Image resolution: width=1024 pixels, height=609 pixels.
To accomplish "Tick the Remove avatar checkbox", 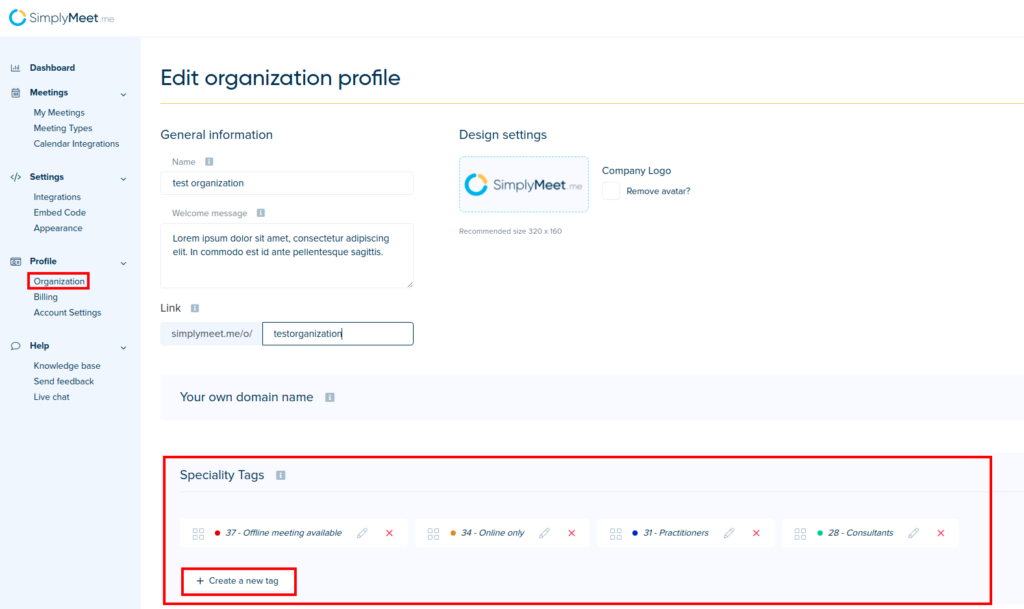I will coord(611,191).
